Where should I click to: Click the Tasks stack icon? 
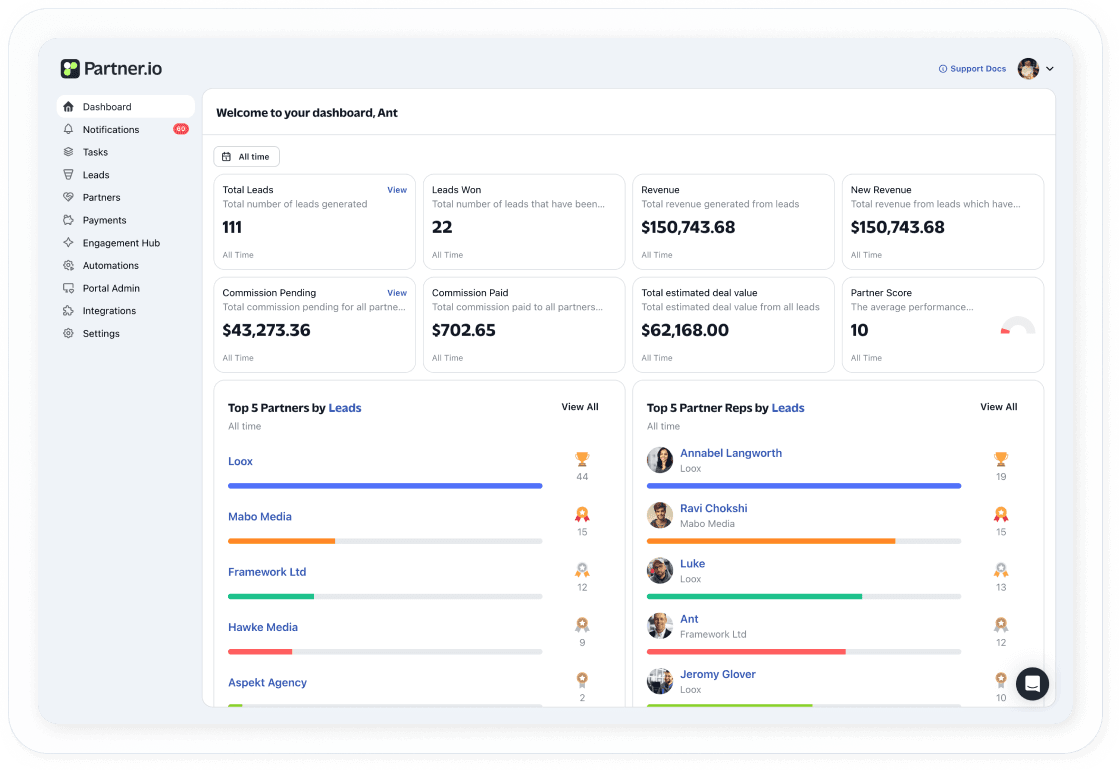point(69,152)
